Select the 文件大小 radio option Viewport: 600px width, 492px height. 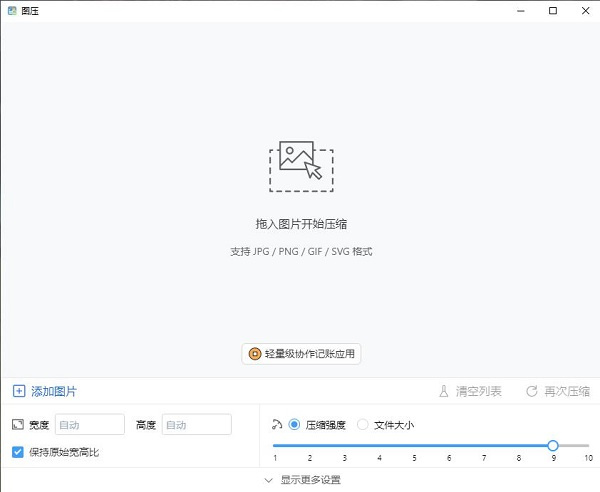[362, 425]
